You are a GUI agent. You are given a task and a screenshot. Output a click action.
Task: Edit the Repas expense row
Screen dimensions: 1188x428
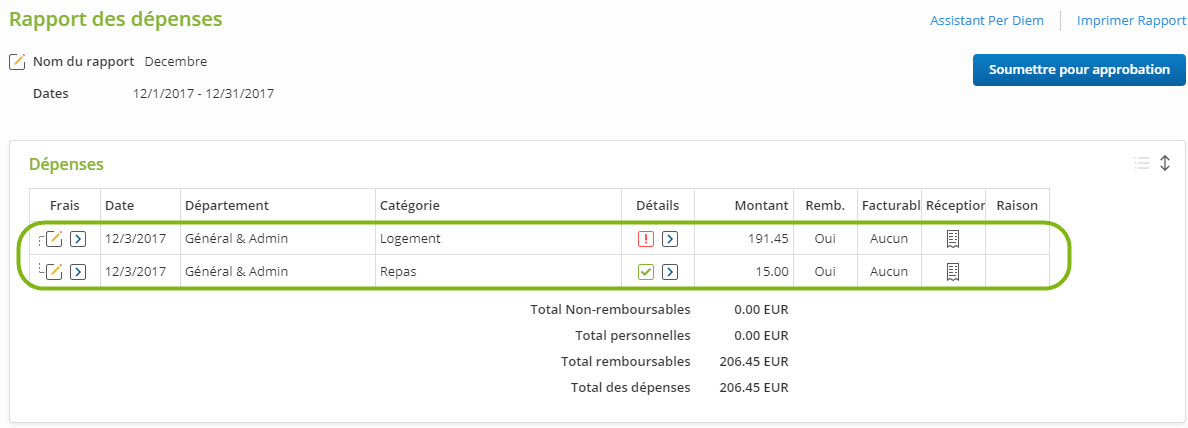[x=54, y=271]
